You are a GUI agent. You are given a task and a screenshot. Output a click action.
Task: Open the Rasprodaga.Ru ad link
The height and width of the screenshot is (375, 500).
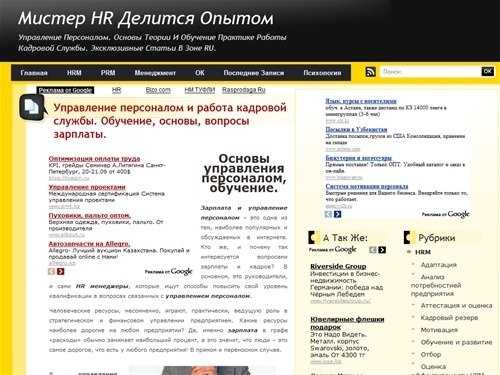244,90
